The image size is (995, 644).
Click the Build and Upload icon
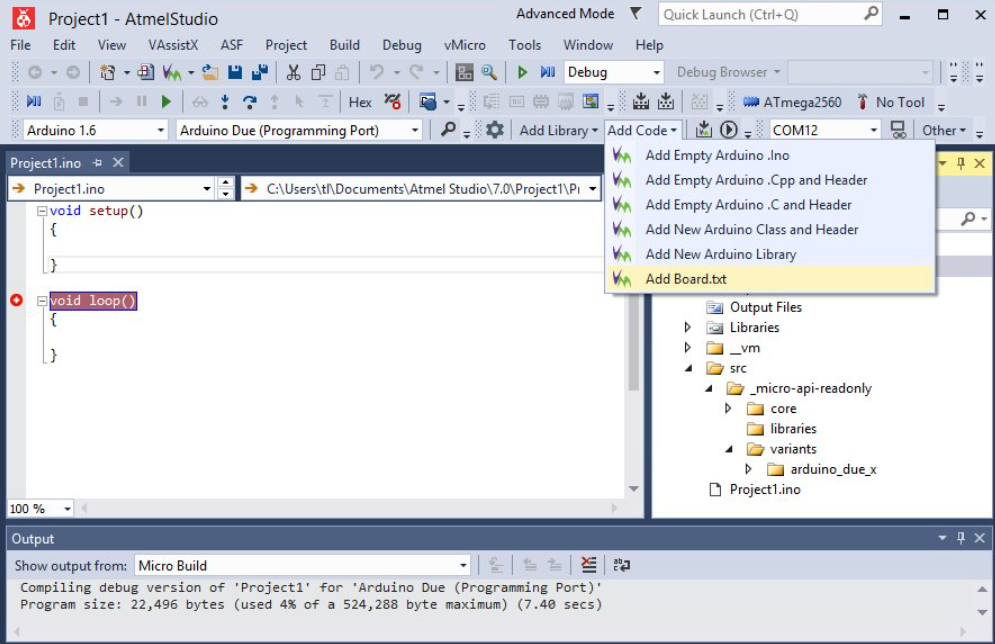pyautogui.click(x=704, y=130)
